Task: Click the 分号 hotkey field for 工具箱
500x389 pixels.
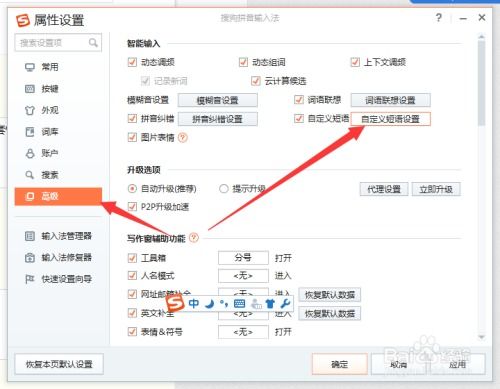Action: pyautogui.click(x=243, y=258)
